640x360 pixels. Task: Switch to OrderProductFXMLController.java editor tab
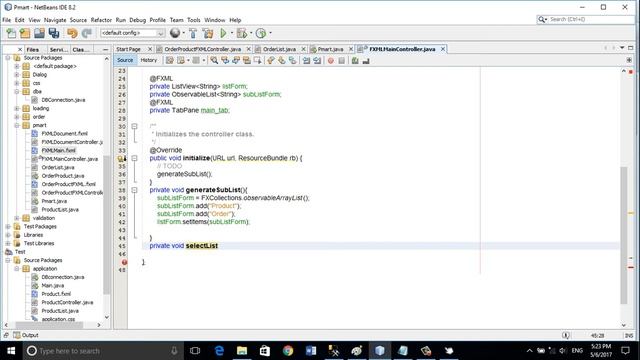[x=202, y=49]
